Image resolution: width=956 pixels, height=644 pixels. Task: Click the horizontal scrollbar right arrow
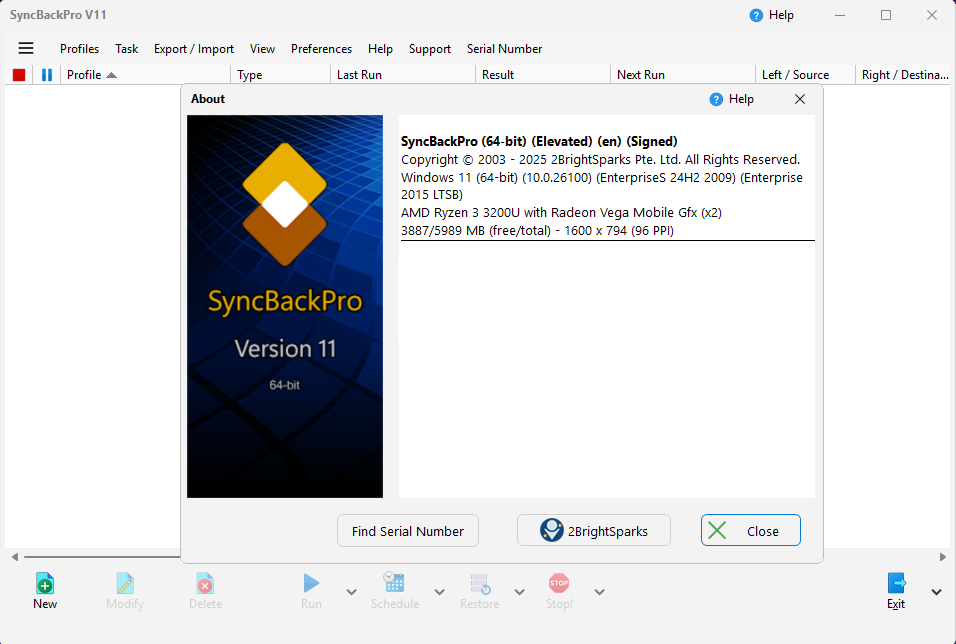[x=943, y=557]
